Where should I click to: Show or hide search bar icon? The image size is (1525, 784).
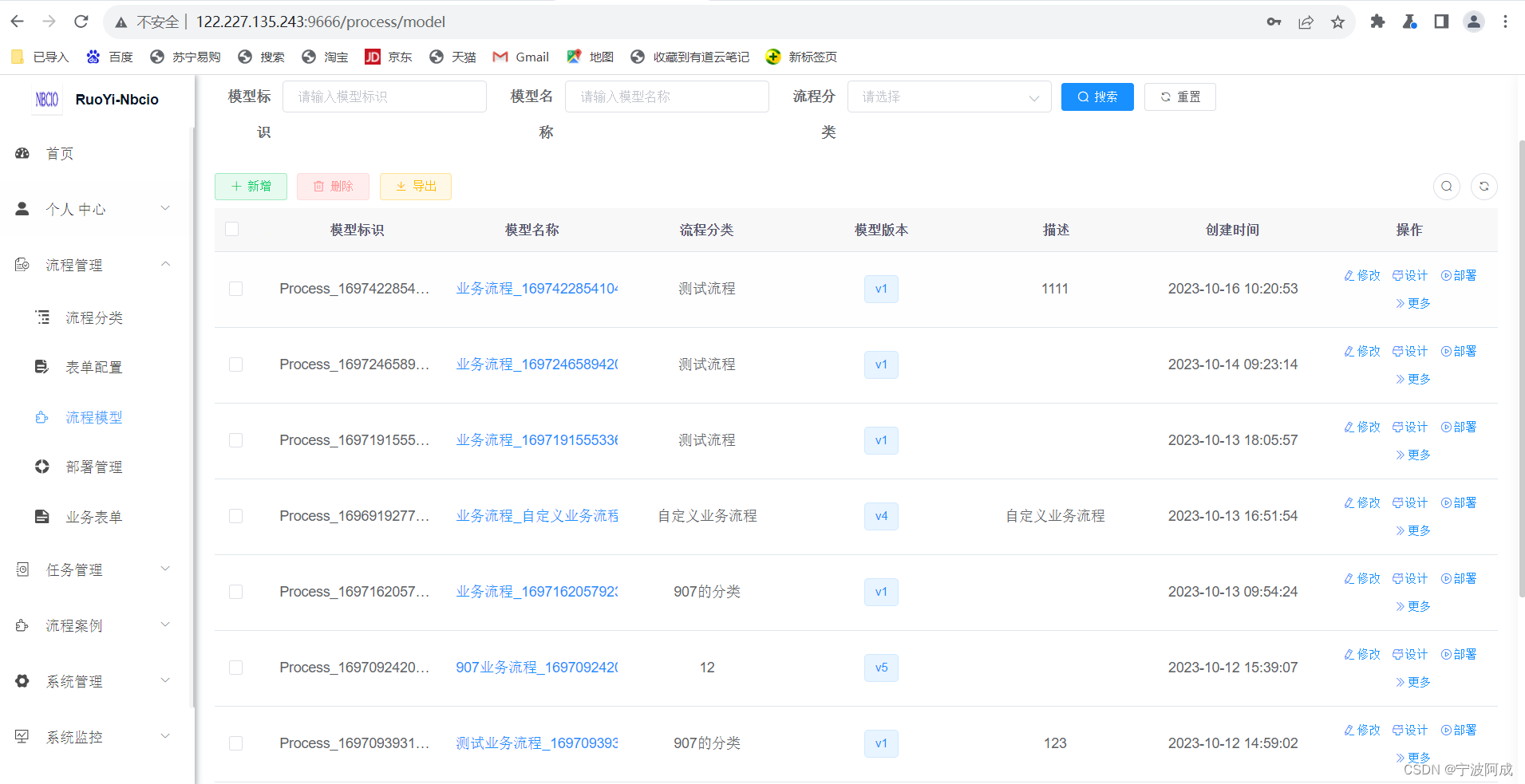(x=1447, y=186)
